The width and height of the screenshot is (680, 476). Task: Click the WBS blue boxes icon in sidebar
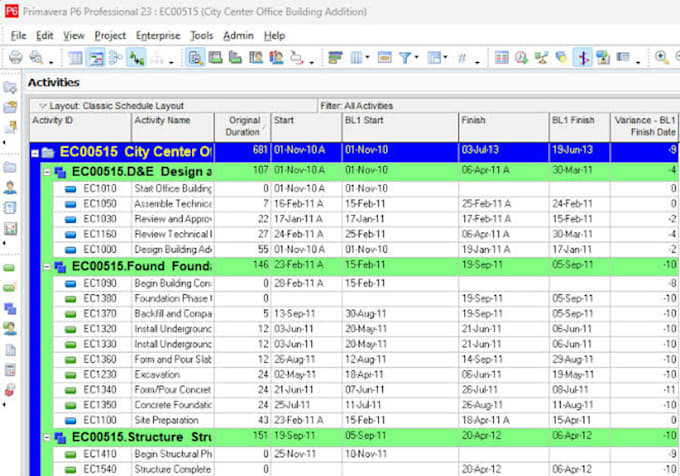[10, 308]
